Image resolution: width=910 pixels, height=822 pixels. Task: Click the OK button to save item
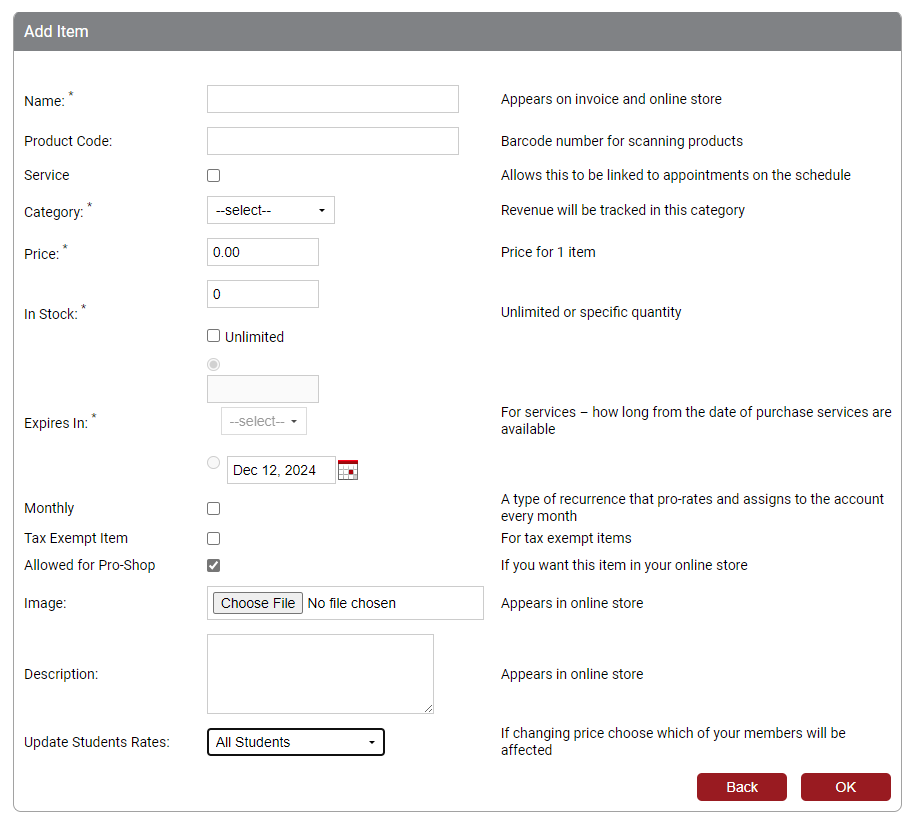[x=845, y=787]
